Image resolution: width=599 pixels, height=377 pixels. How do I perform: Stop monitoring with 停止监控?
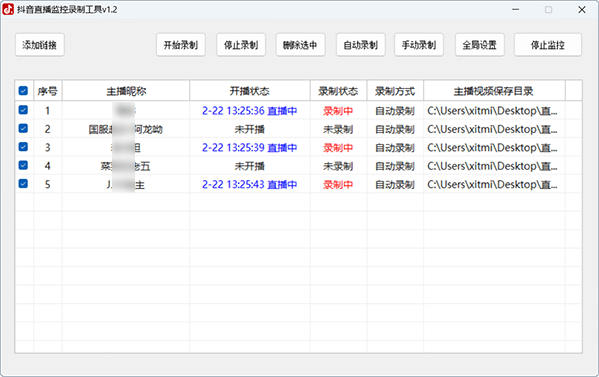tap(548, 45)
